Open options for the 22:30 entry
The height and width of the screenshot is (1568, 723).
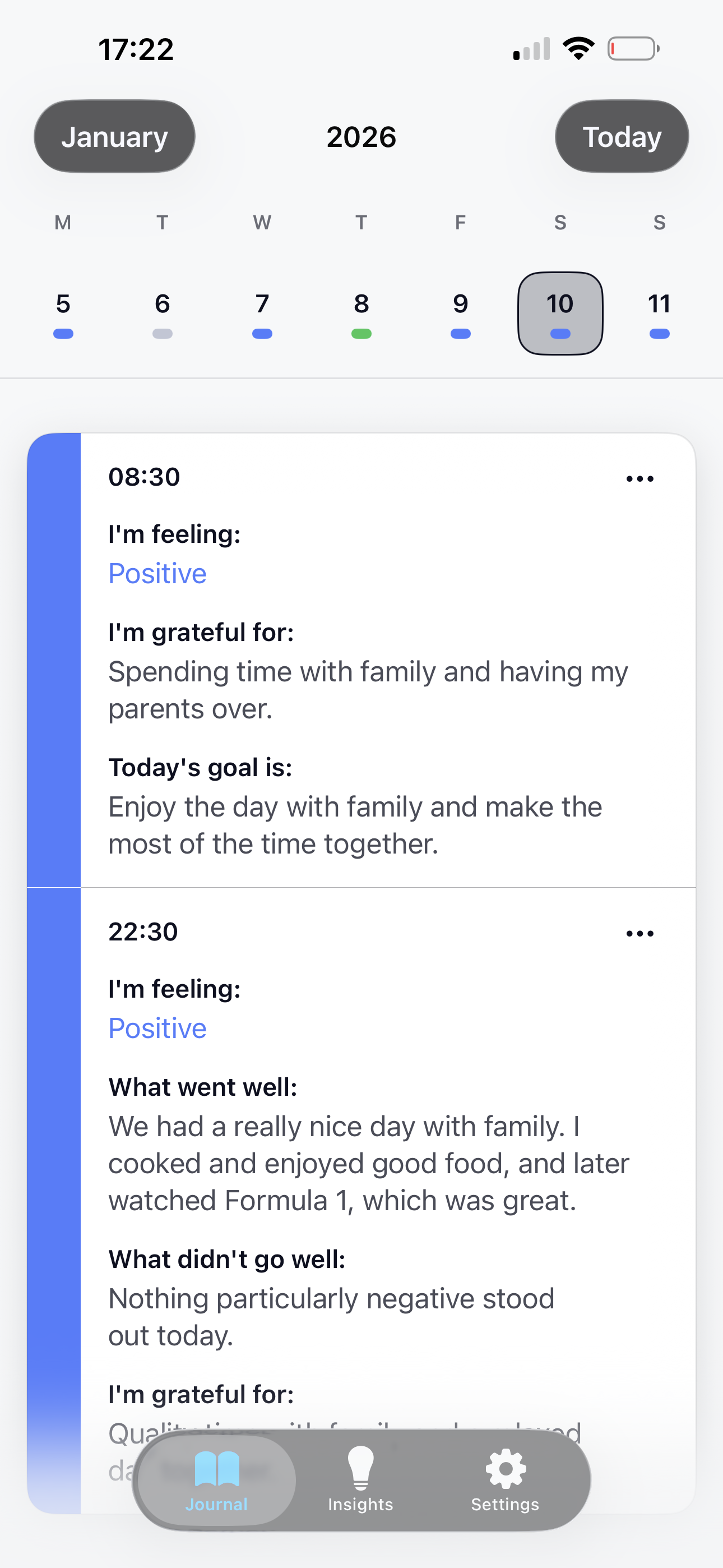coord(639,934)
